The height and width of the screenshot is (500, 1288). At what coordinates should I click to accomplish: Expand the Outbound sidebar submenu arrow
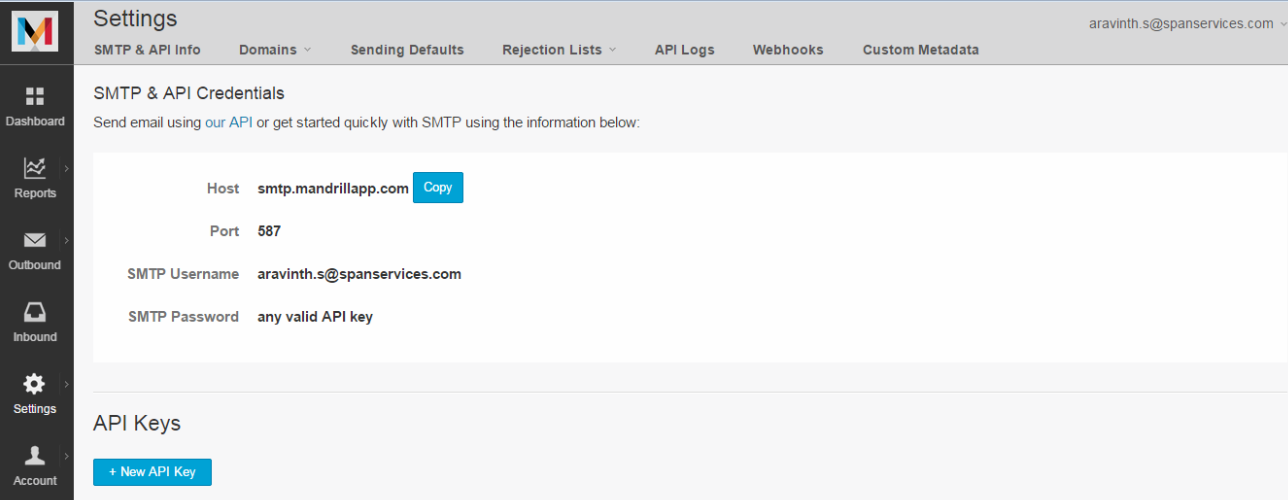click(66, 240)
